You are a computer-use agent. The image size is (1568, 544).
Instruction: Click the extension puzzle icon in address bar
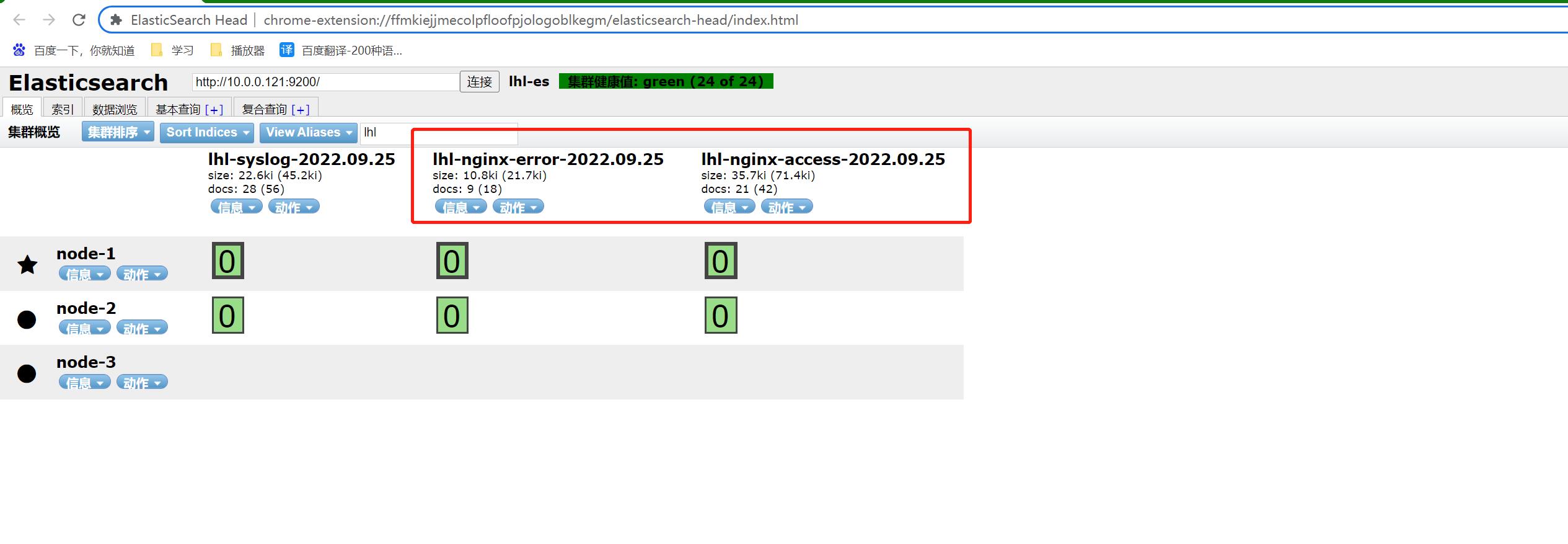[x=116, y=20]
